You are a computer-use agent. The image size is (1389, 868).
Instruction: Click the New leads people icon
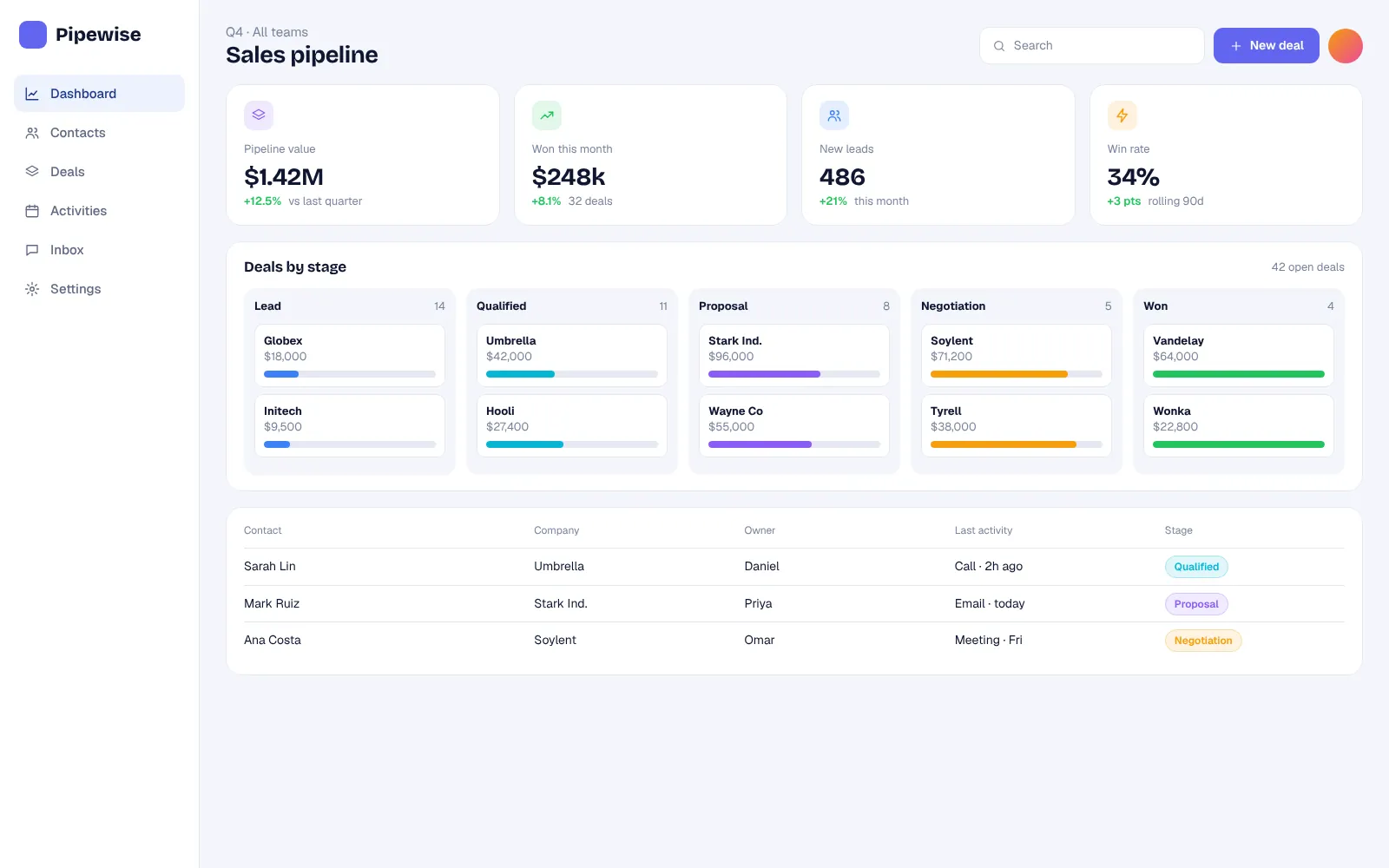834,115
